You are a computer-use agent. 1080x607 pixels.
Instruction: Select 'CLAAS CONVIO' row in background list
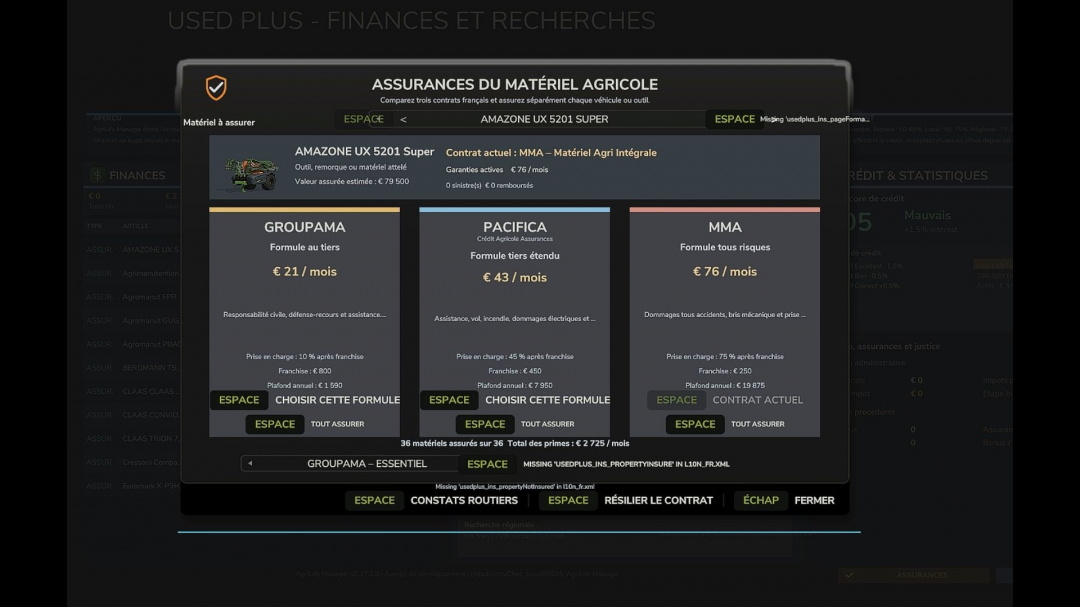pyautogui.click(x=132, y=415)
